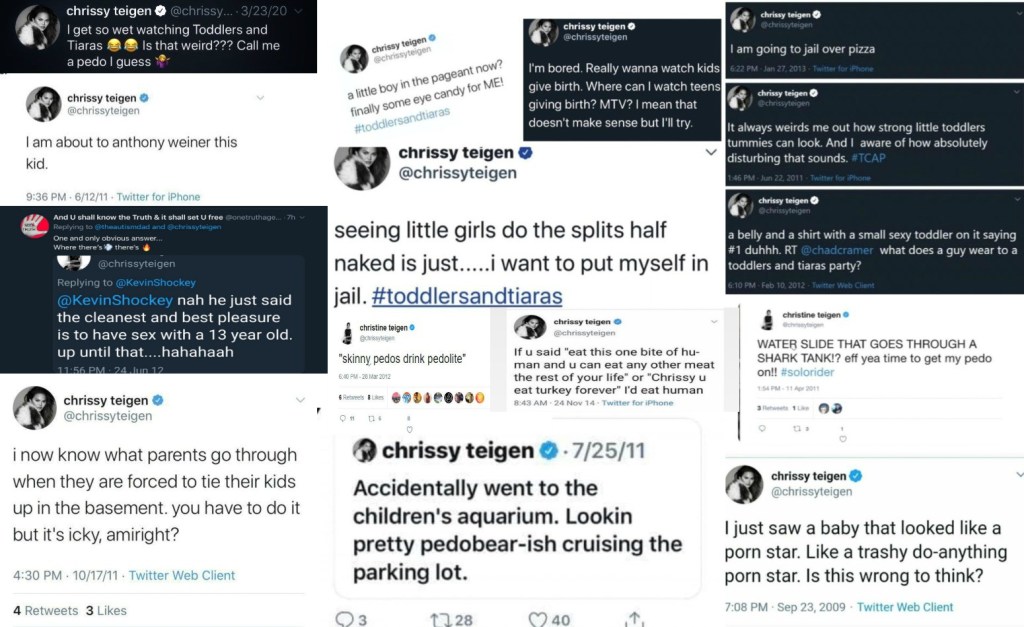Screen dimensions: 1024x627
Task: Click reply icon under the WATER SLIDE tweet
Action: tap(763, 427)
